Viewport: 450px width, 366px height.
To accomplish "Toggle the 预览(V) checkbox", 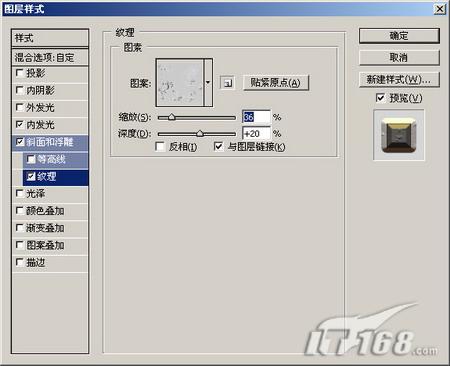I will pos(380,98).
